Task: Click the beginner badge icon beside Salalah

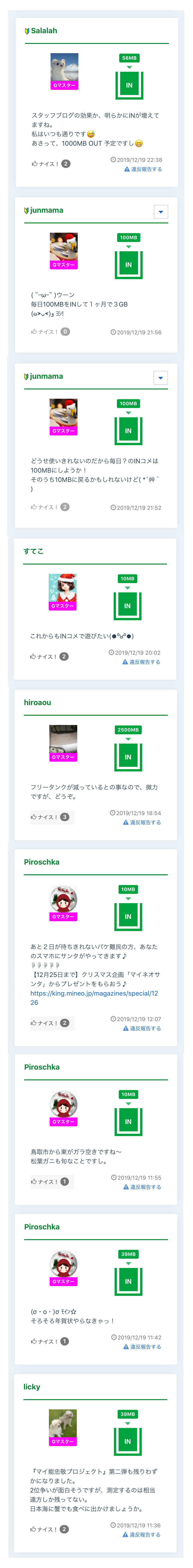Action: tap(27, 31)
